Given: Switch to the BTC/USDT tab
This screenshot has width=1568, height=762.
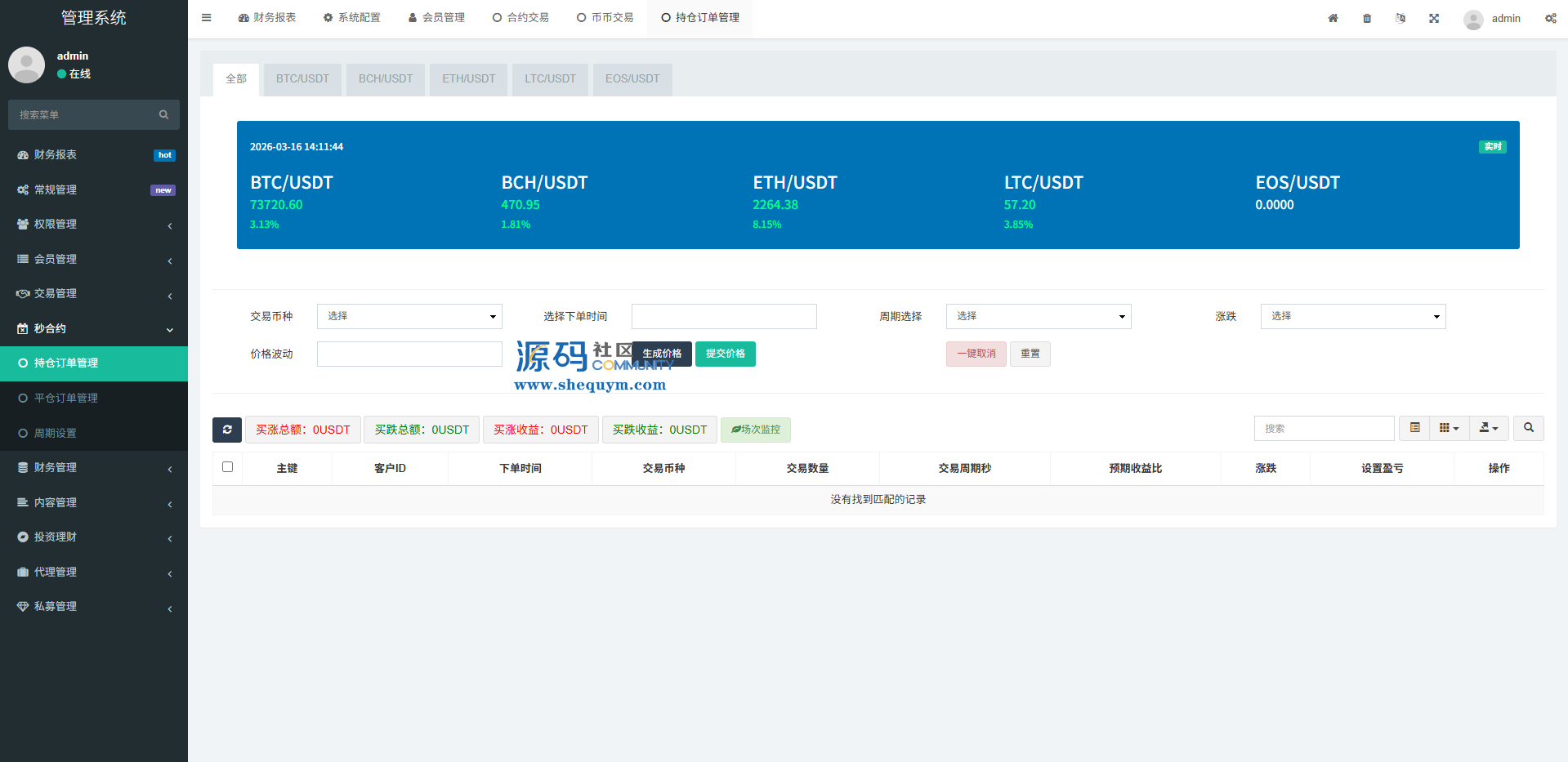Looking at the screenshot, I should (x=302, y=79).
